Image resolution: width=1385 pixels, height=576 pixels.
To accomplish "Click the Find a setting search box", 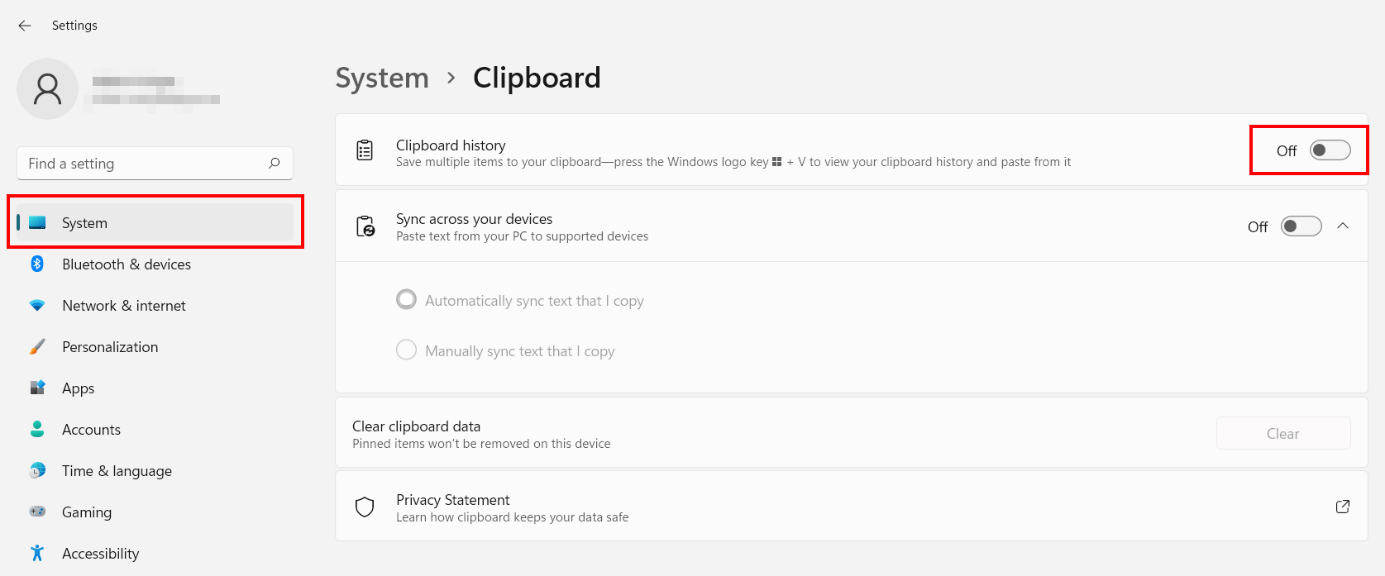I will [155, 163].
